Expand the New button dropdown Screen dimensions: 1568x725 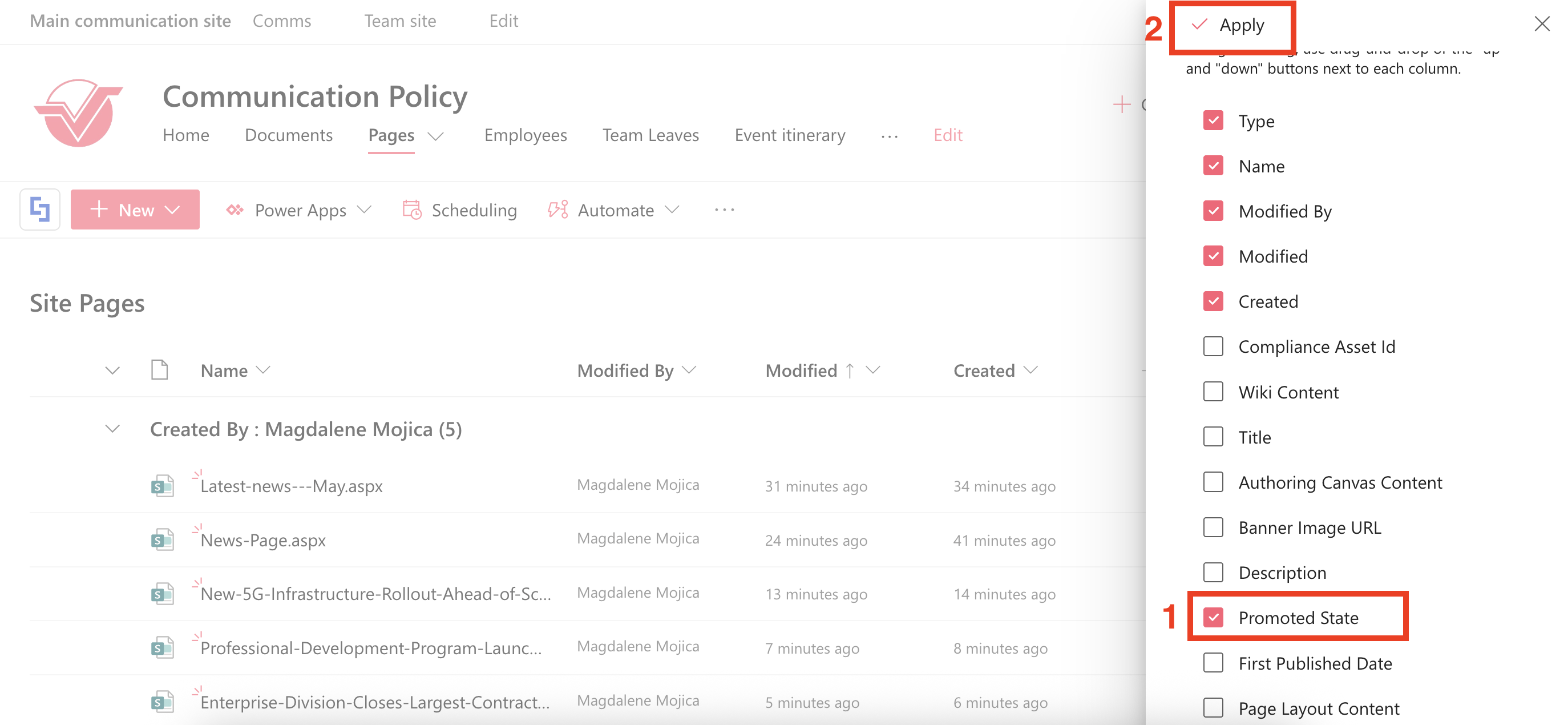173,210
